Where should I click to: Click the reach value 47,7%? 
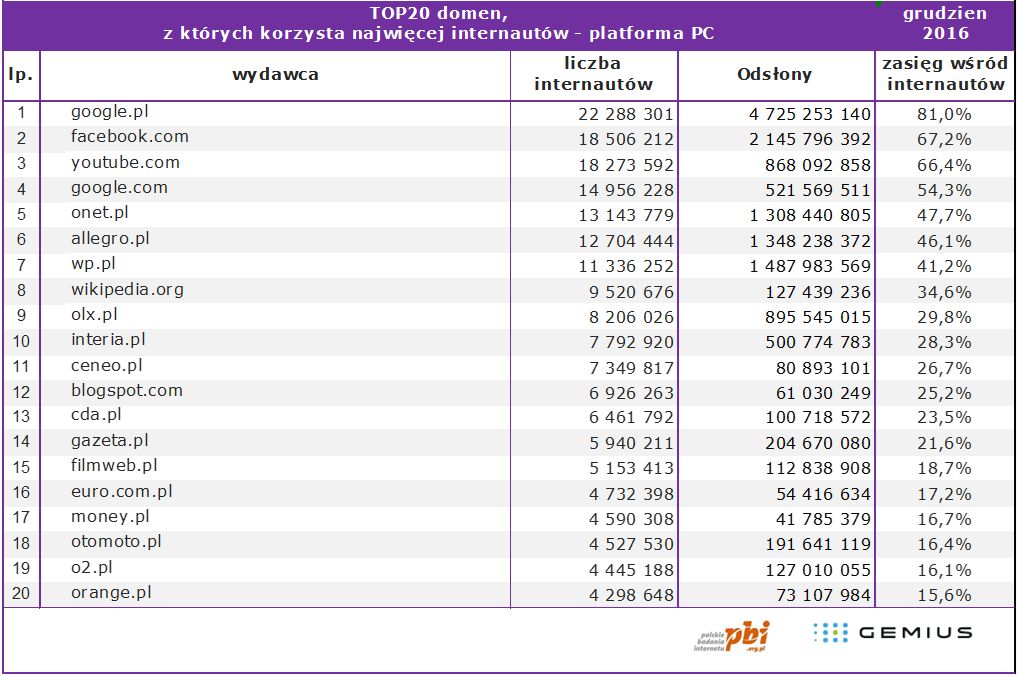(x=944, y=216)
